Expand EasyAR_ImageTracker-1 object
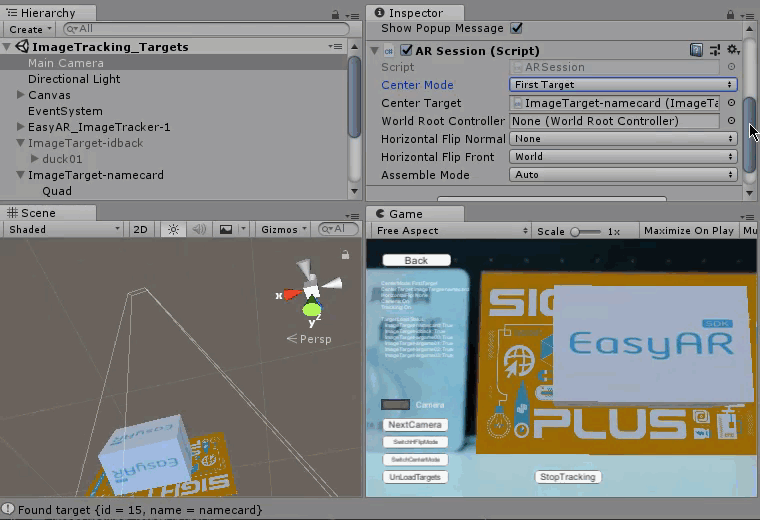760x520 pixels. tap(20, 126)
